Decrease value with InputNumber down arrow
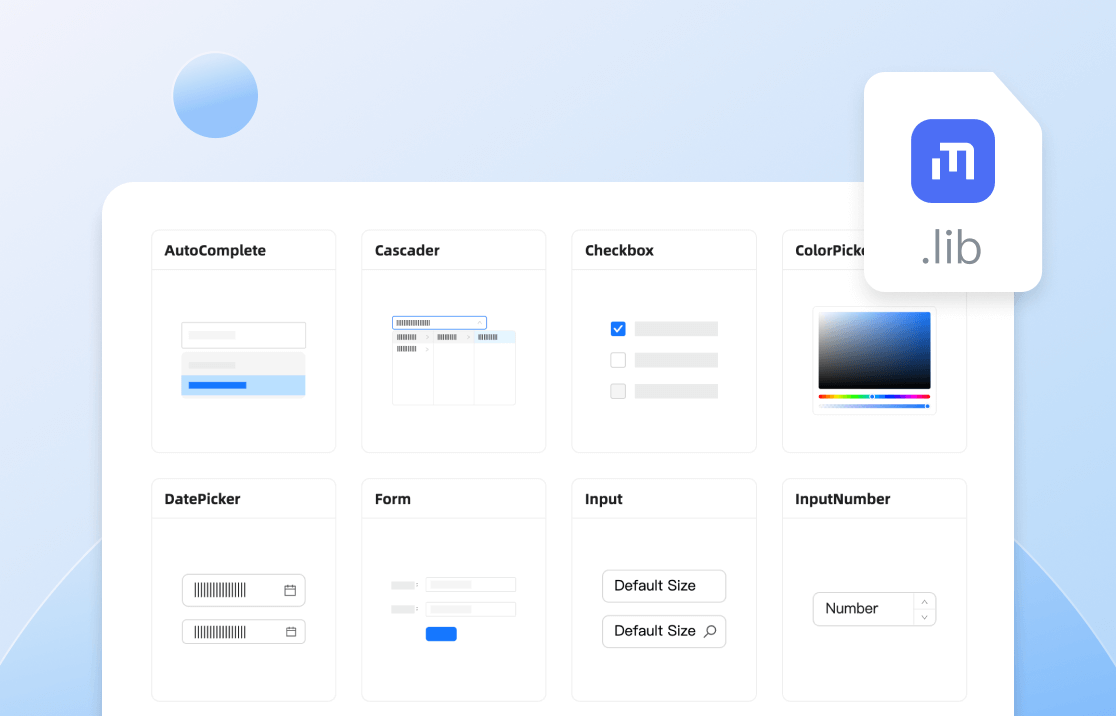This screenshot has width=1116, height=716. [x=924, y=617]
